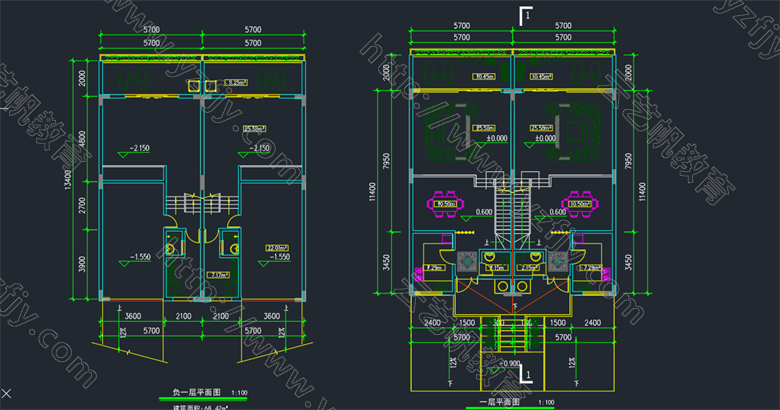Select the 4800 dimension text
This screenshot has height=410, width=780.
(82, 139)
